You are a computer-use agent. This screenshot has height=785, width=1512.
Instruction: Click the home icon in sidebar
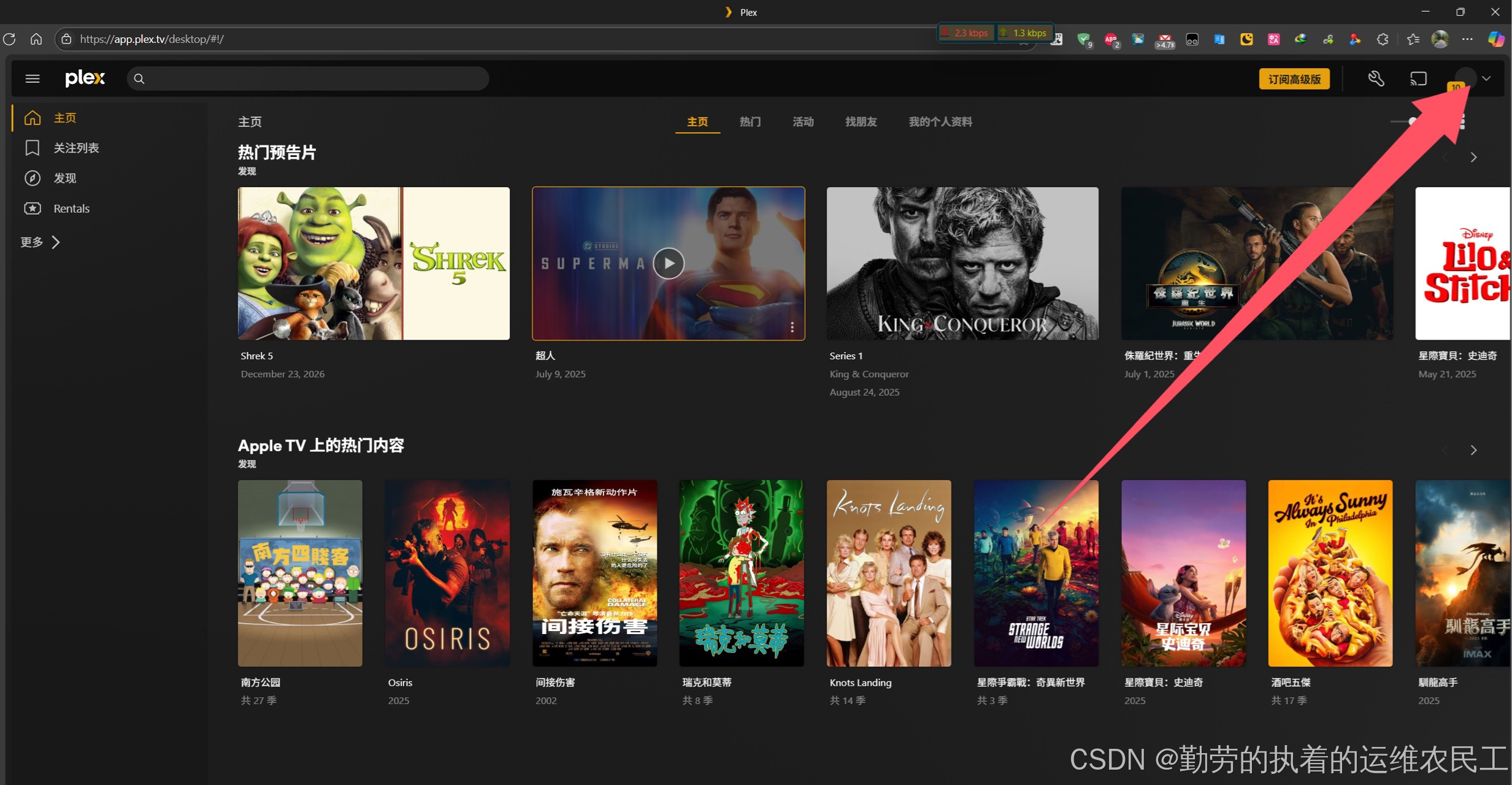click(x=33, y=118)
